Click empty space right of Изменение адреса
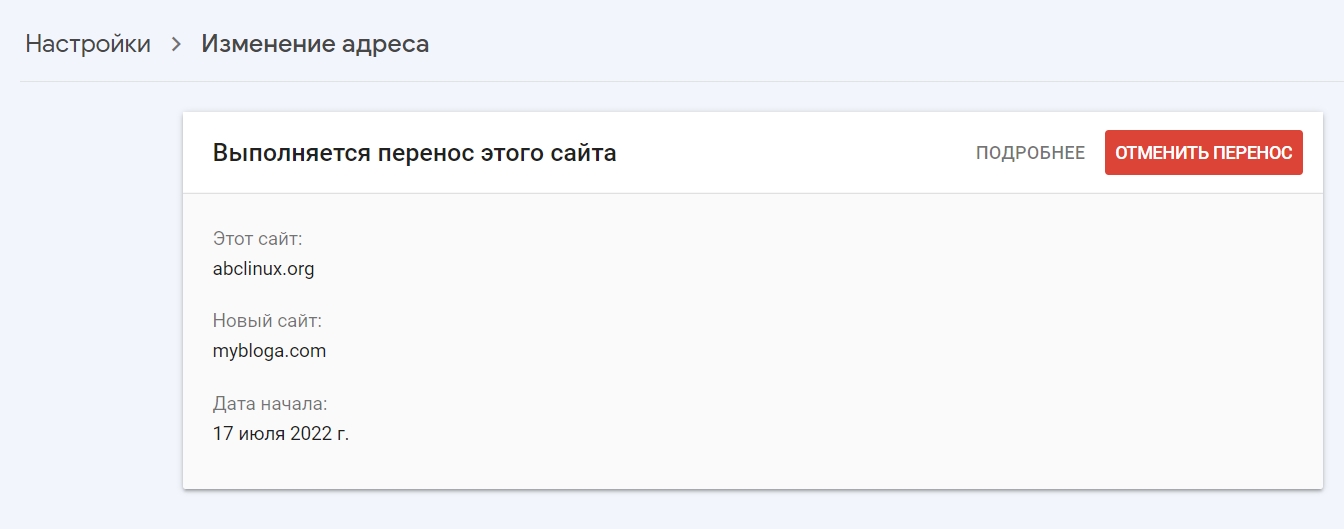The image size is (1344, 529). coord(800,44)
